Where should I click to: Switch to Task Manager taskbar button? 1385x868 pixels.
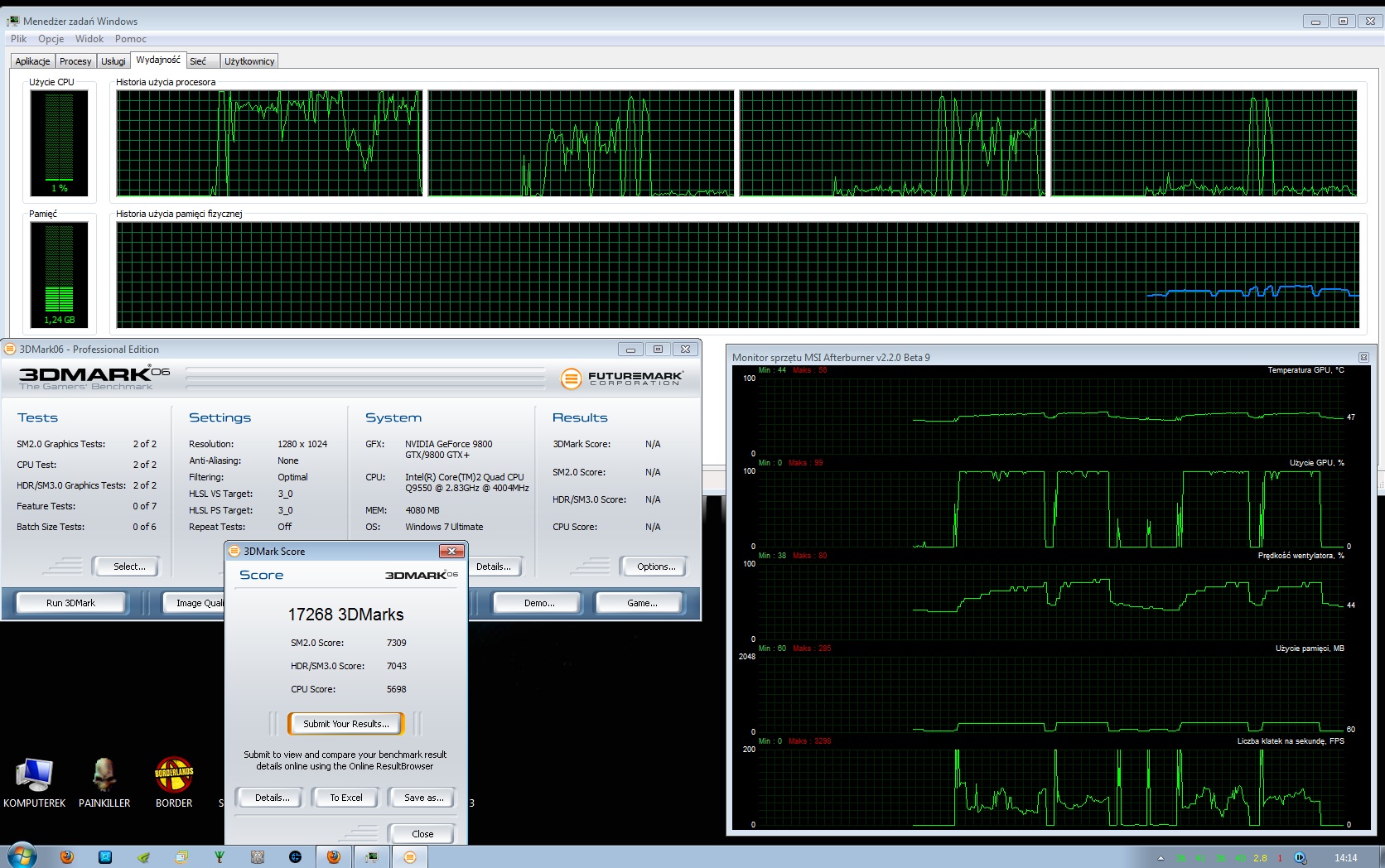[372, 857]
